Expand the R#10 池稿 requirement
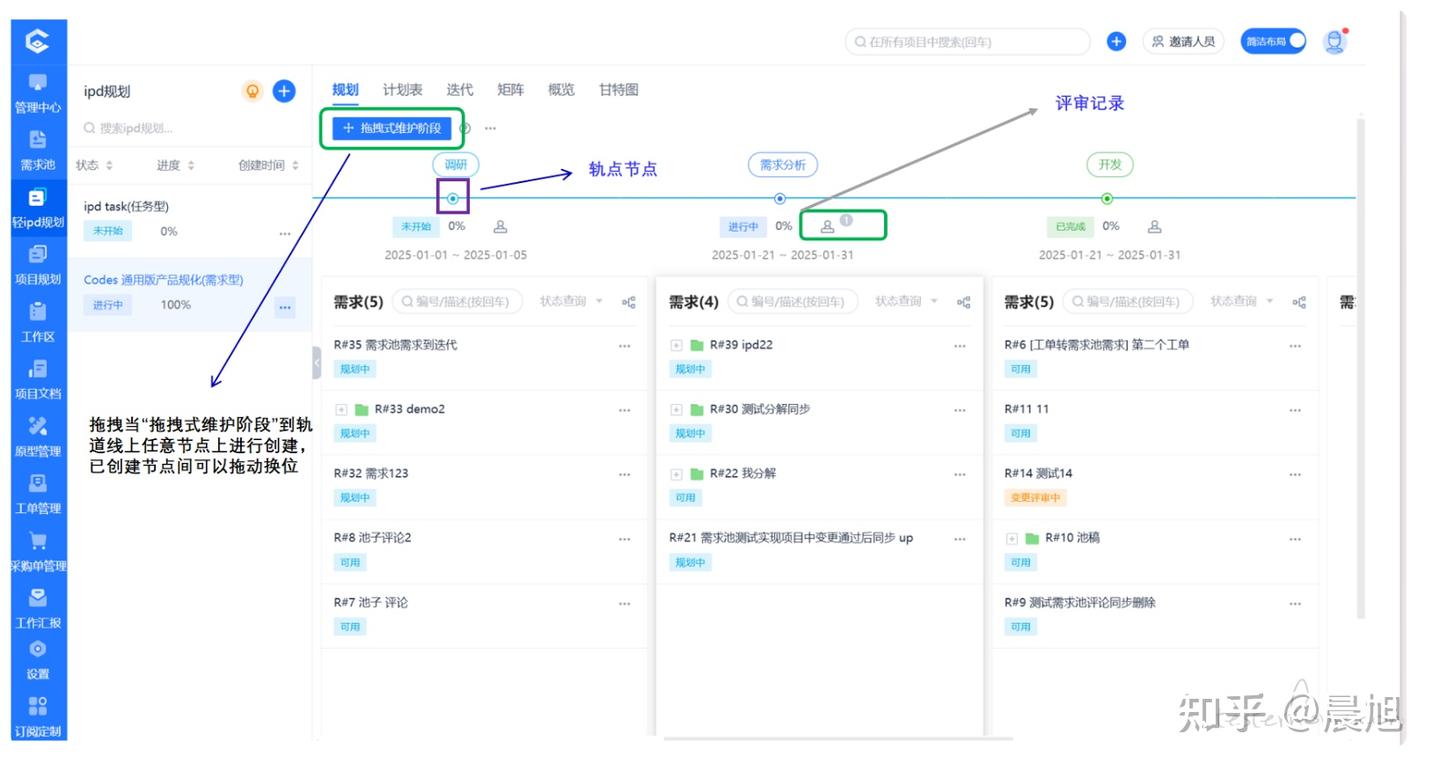The width and height of the screenshot is (1440, 771). (1011, 539)
